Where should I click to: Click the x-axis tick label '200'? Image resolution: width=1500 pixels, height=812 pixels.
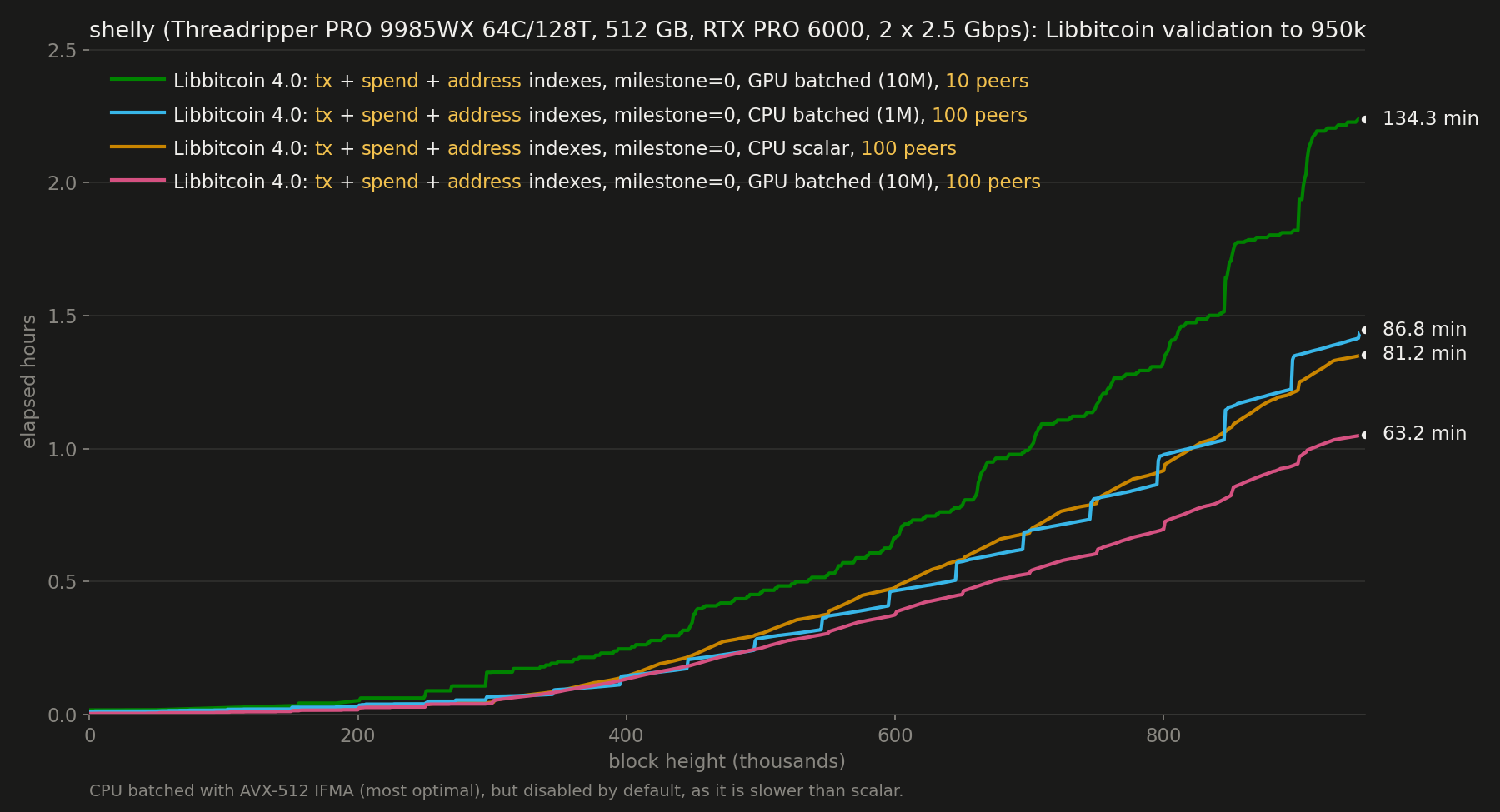357,736
